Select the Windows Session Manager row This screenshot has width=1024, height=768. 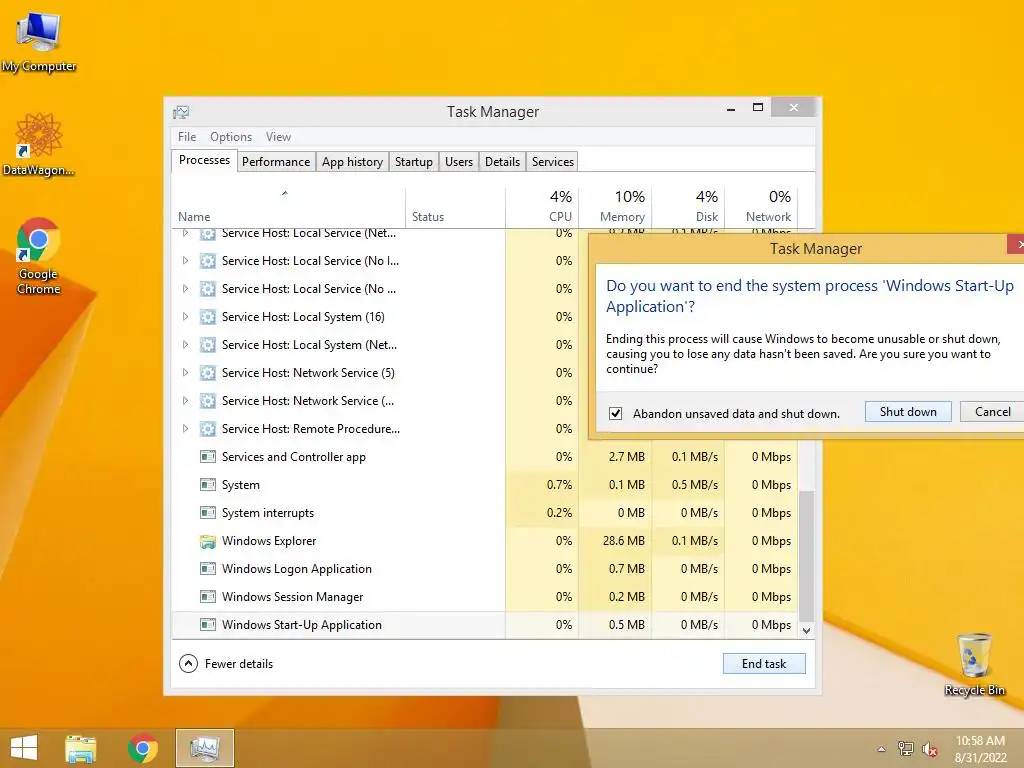coord(485,597)
